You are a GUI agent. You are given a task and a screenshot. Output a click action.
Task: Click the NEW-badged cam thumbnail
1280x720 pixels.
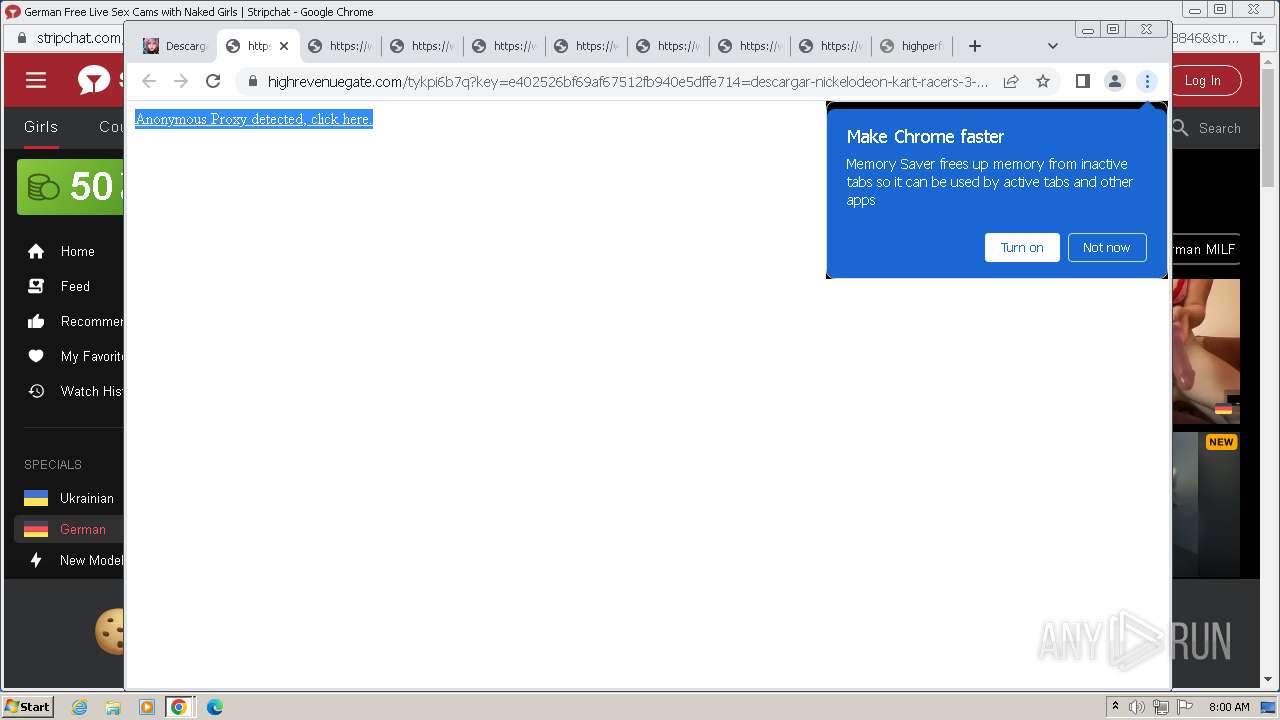point(1206,505)
